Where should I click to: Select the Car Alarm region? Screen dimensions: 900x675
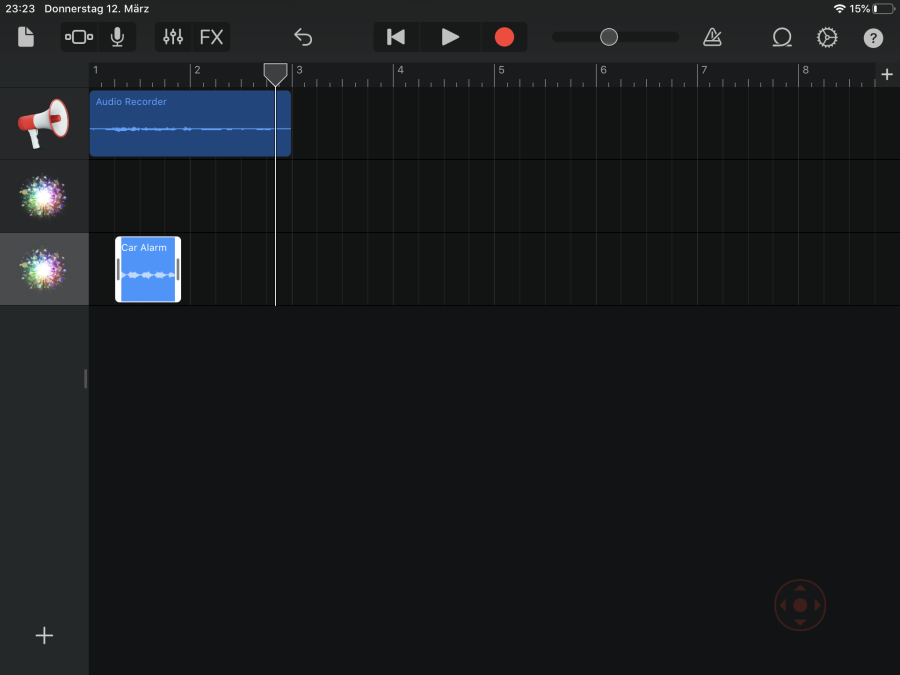148,270
